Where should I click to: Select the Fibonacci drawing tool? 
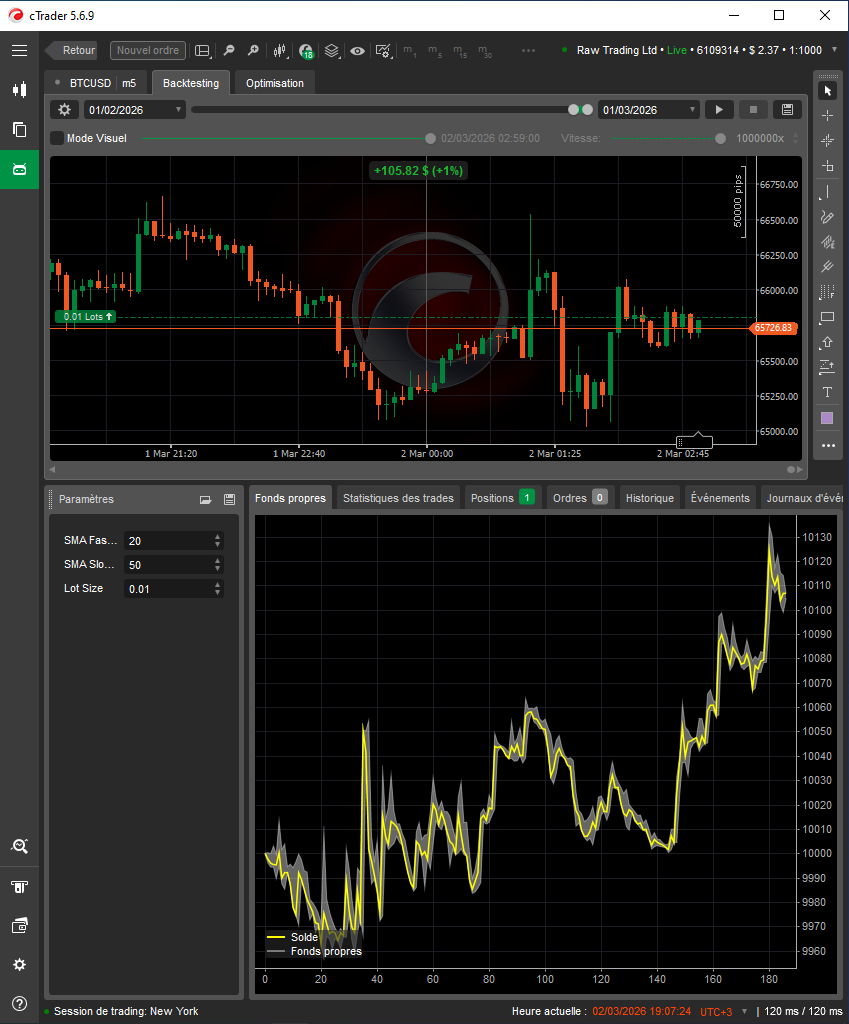coord(828,241)
